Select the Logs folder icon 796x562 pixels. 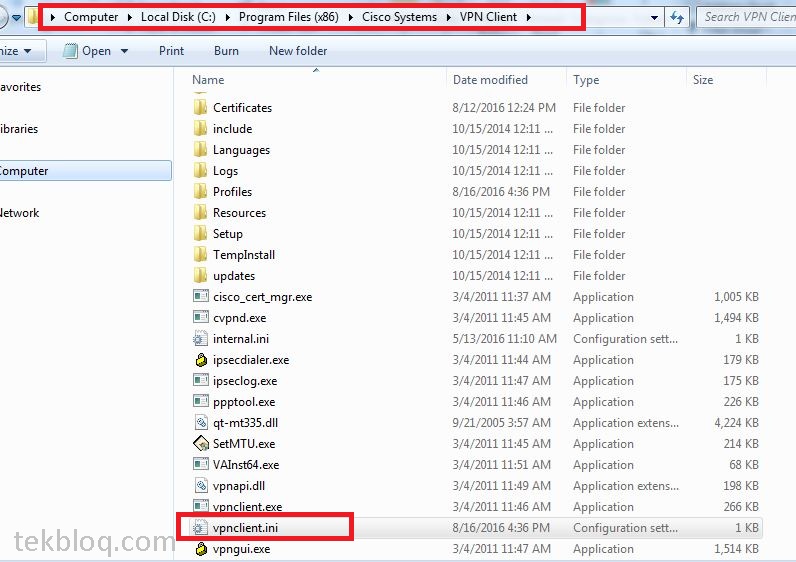click(x=201, y=170)
